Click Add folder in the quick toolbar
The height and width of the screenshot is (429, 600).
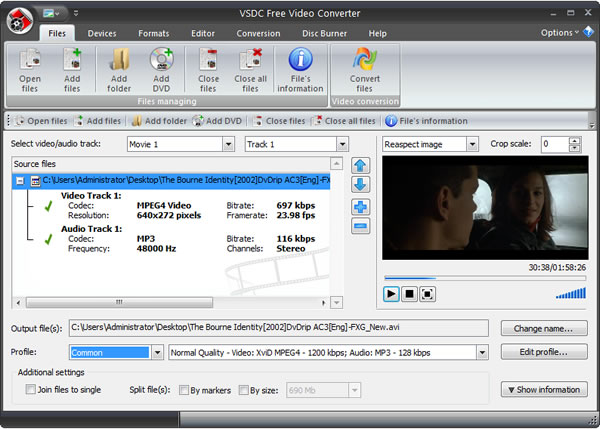tap(159, 121)
